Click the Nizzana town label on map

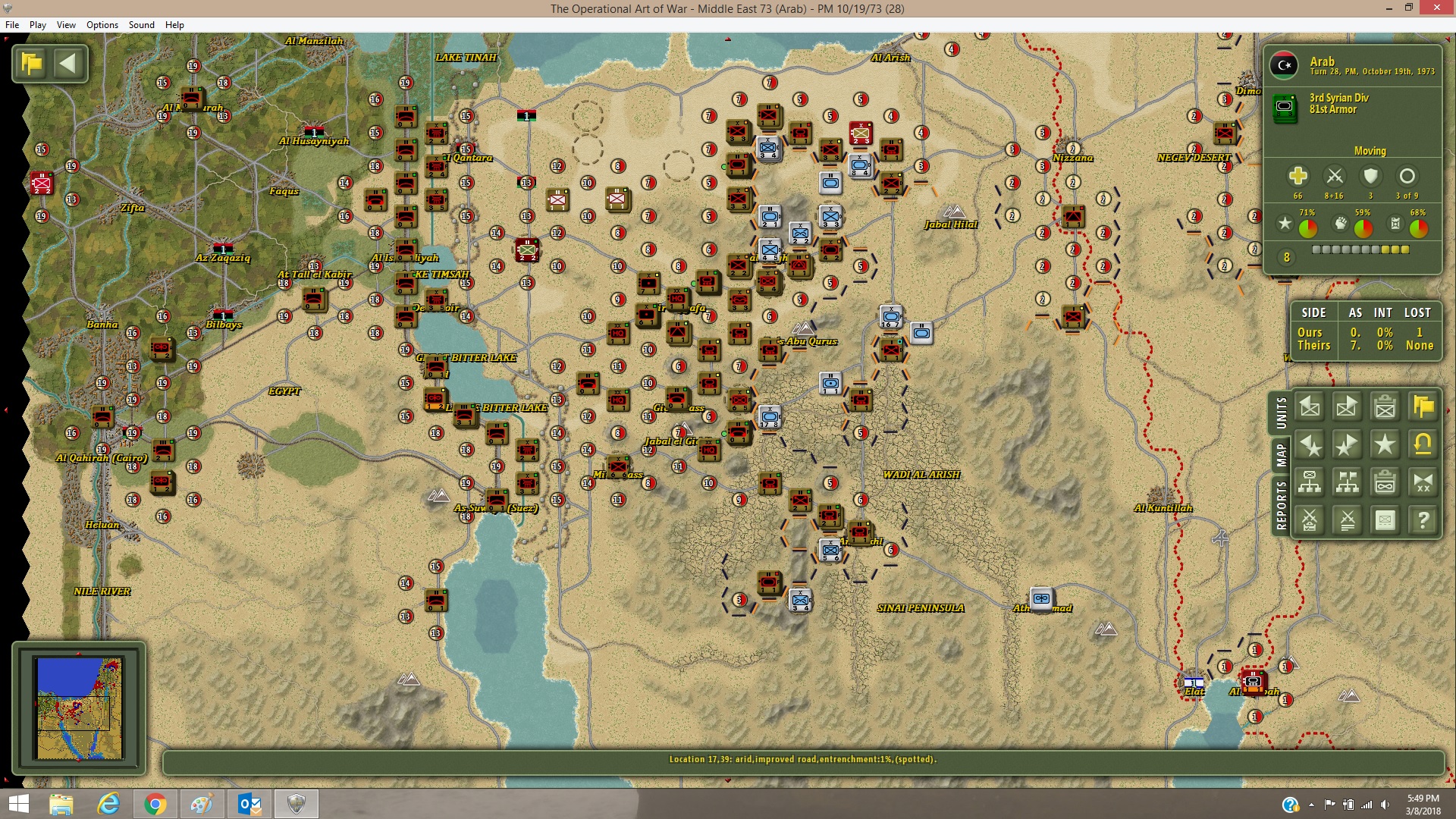click(1072, 158)
